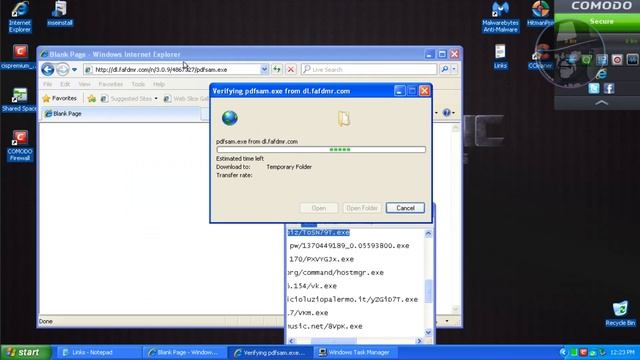The height and width of the screenshot is (360, 640).
Task: Open the Tools menu
Action: (138, 84)
